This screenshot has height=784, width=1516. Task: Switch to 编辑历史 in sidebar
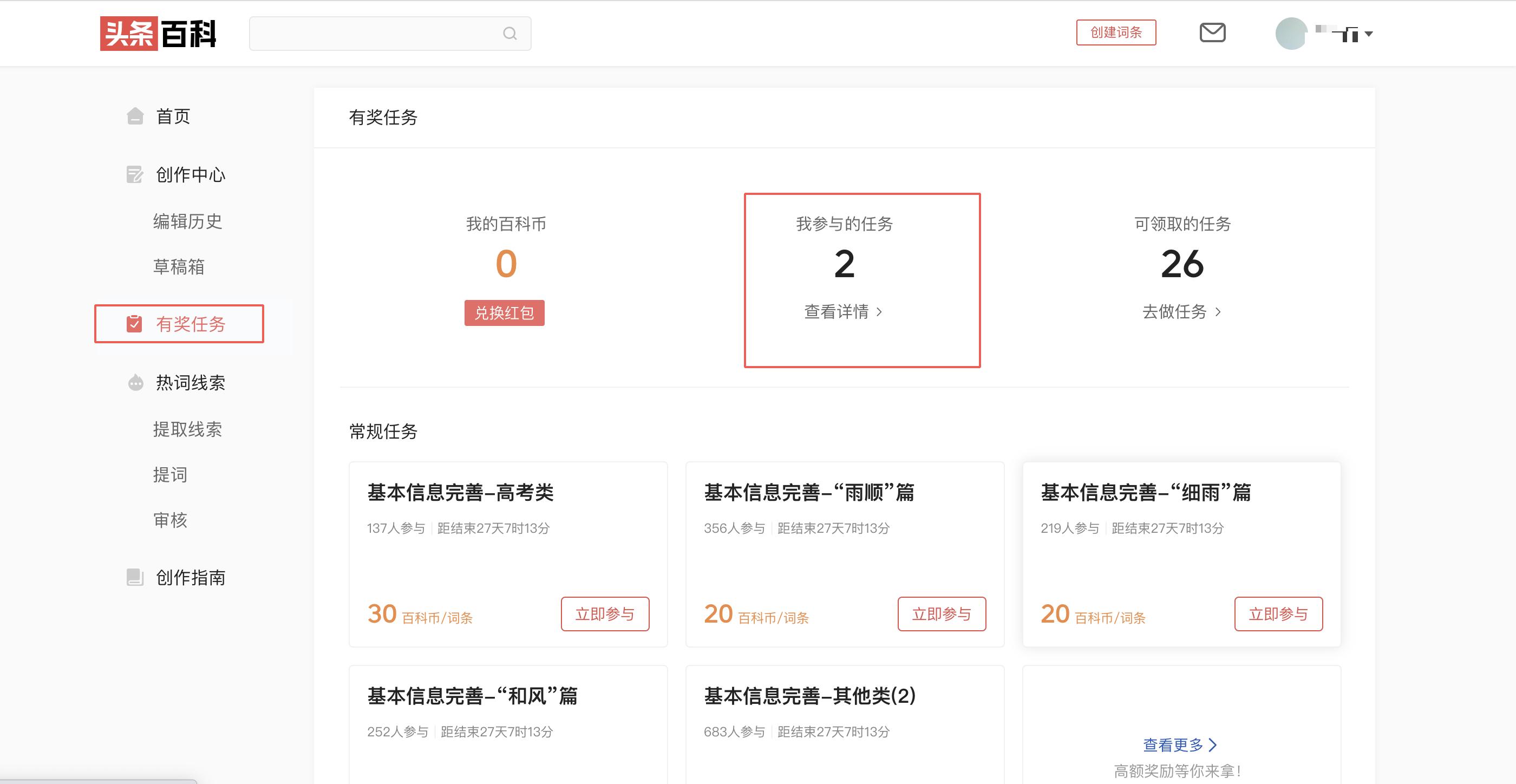click(187, 221)
